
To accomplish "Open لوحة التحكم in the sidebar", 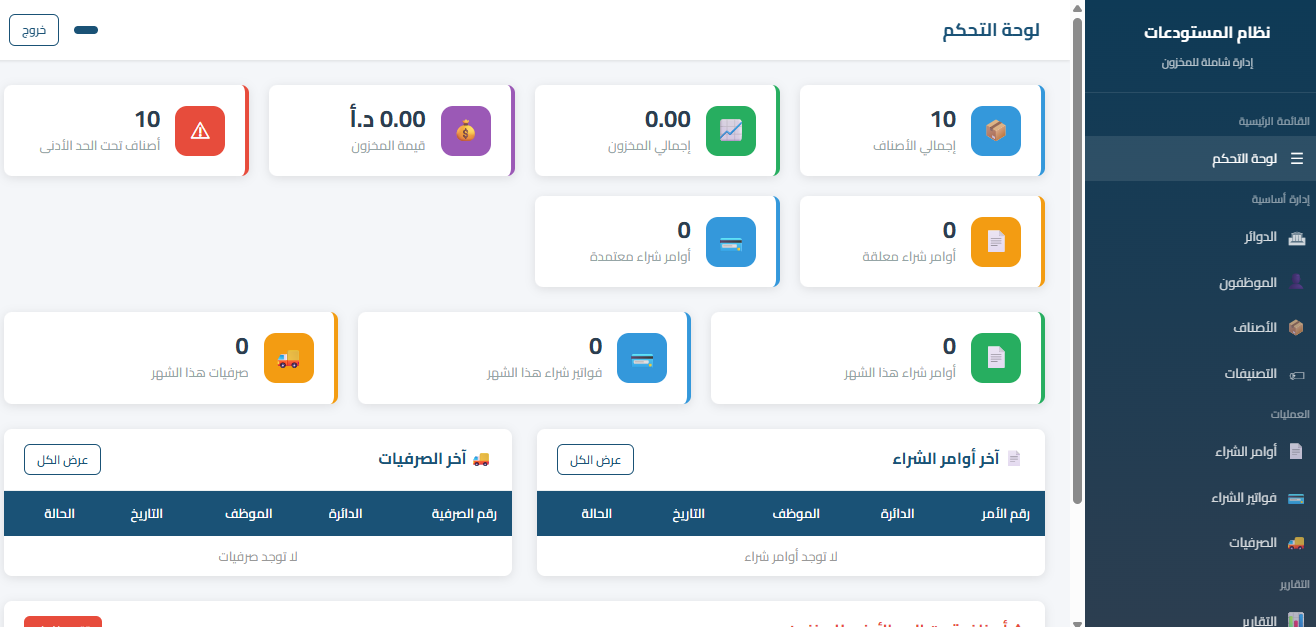I will 1200,158.
